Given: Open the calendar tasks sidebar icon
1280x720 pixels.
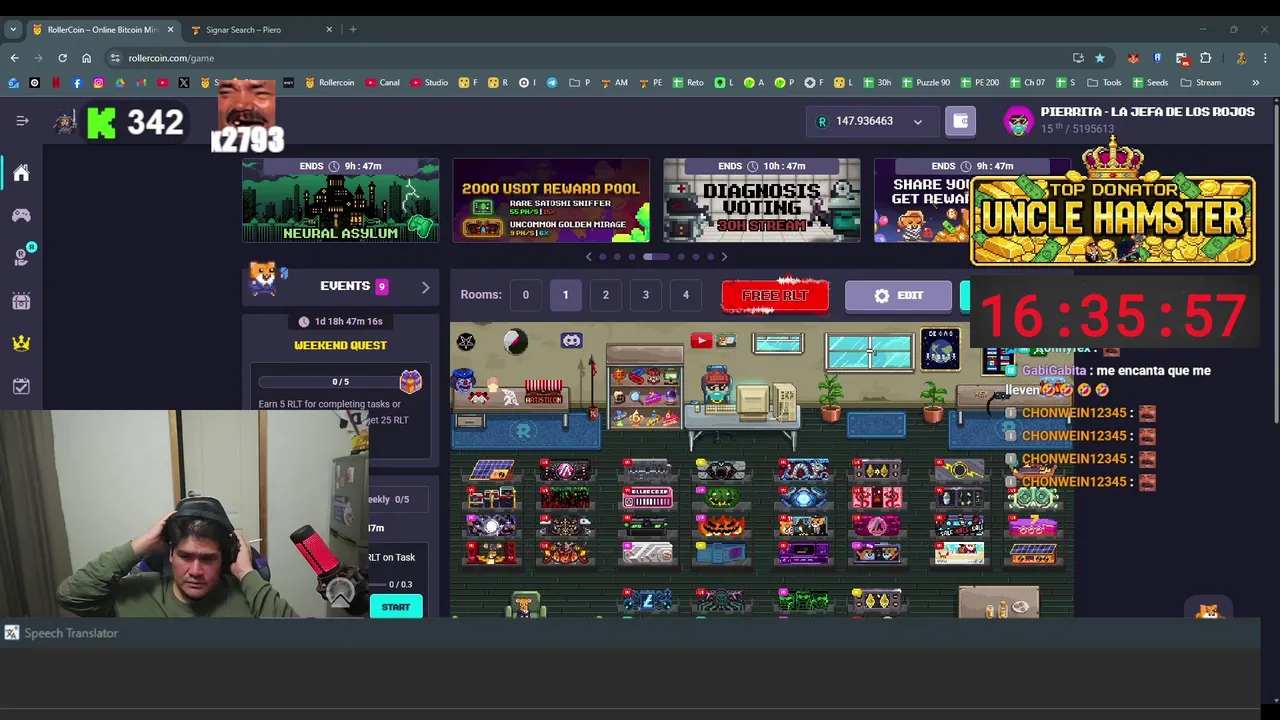Looking at the screenshot, I should [21, 386].
